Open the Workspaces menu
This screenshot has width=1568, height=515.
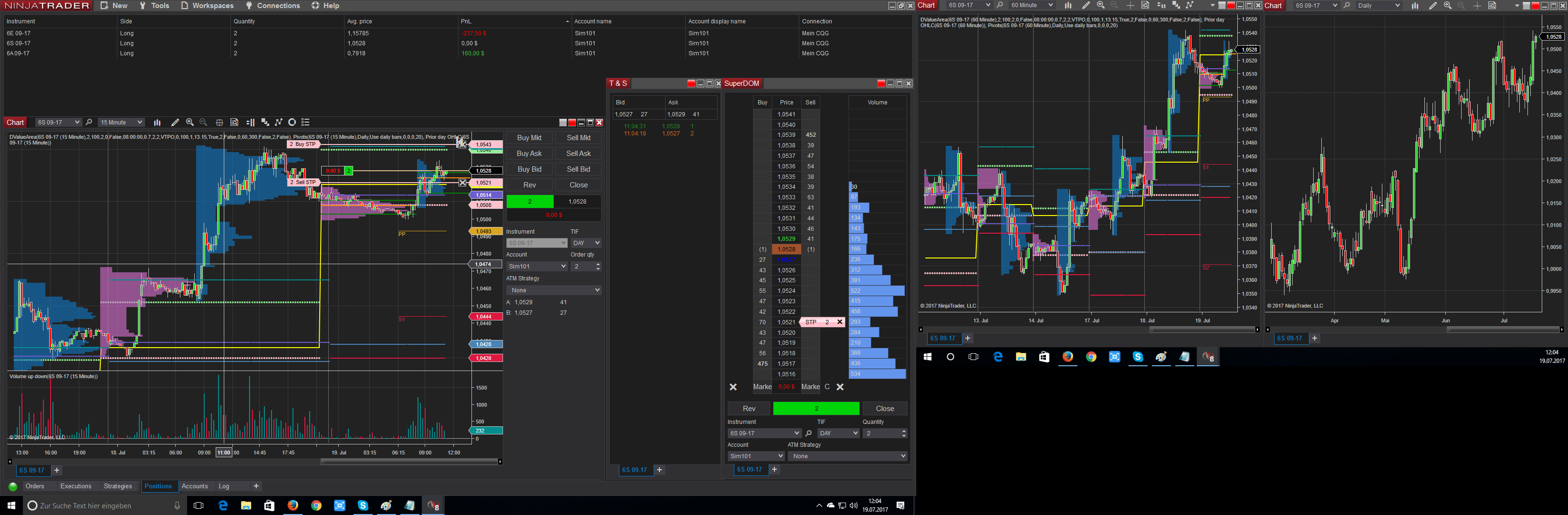point(207,5)
